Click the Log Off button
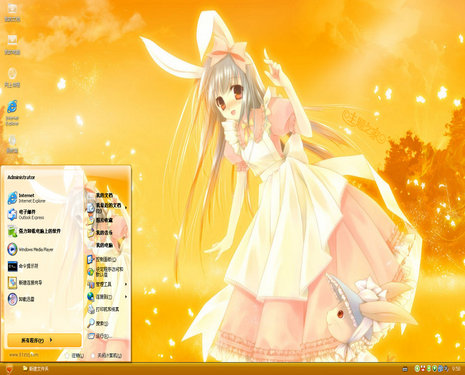Screen dimensions: 465x375 (x=74, y=355)
